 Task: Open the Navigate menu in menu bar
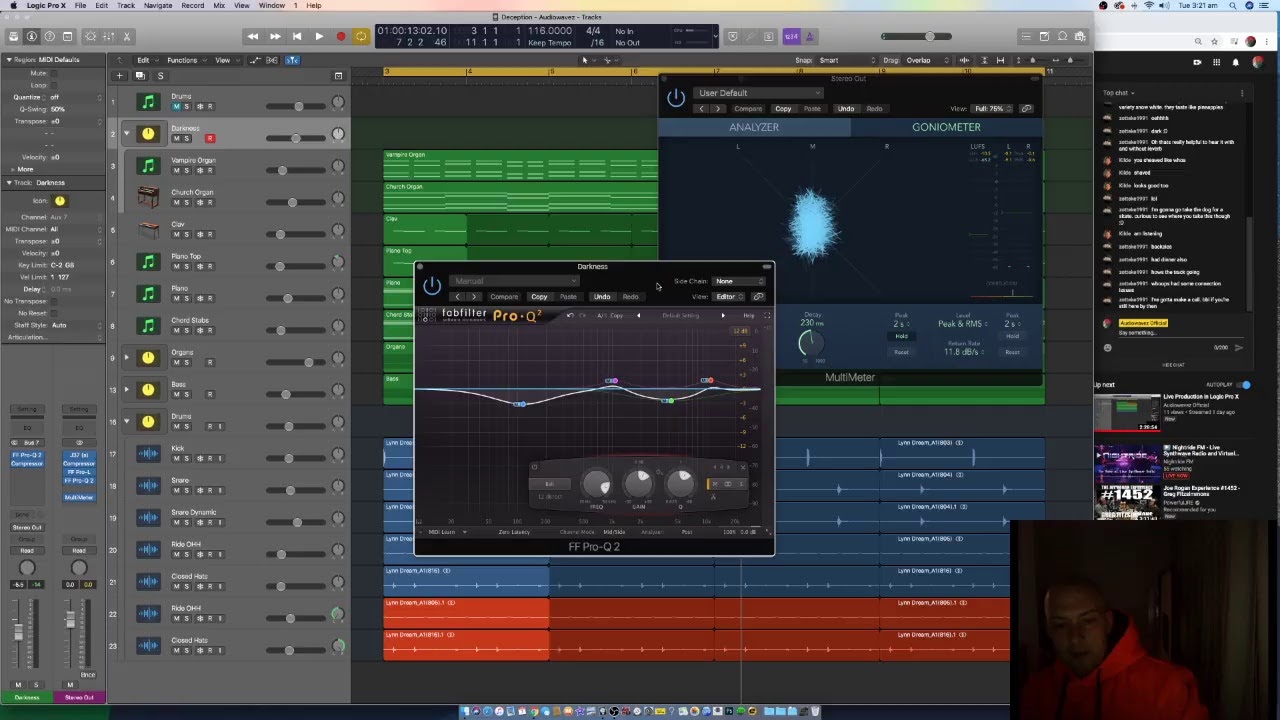point(158,5)
